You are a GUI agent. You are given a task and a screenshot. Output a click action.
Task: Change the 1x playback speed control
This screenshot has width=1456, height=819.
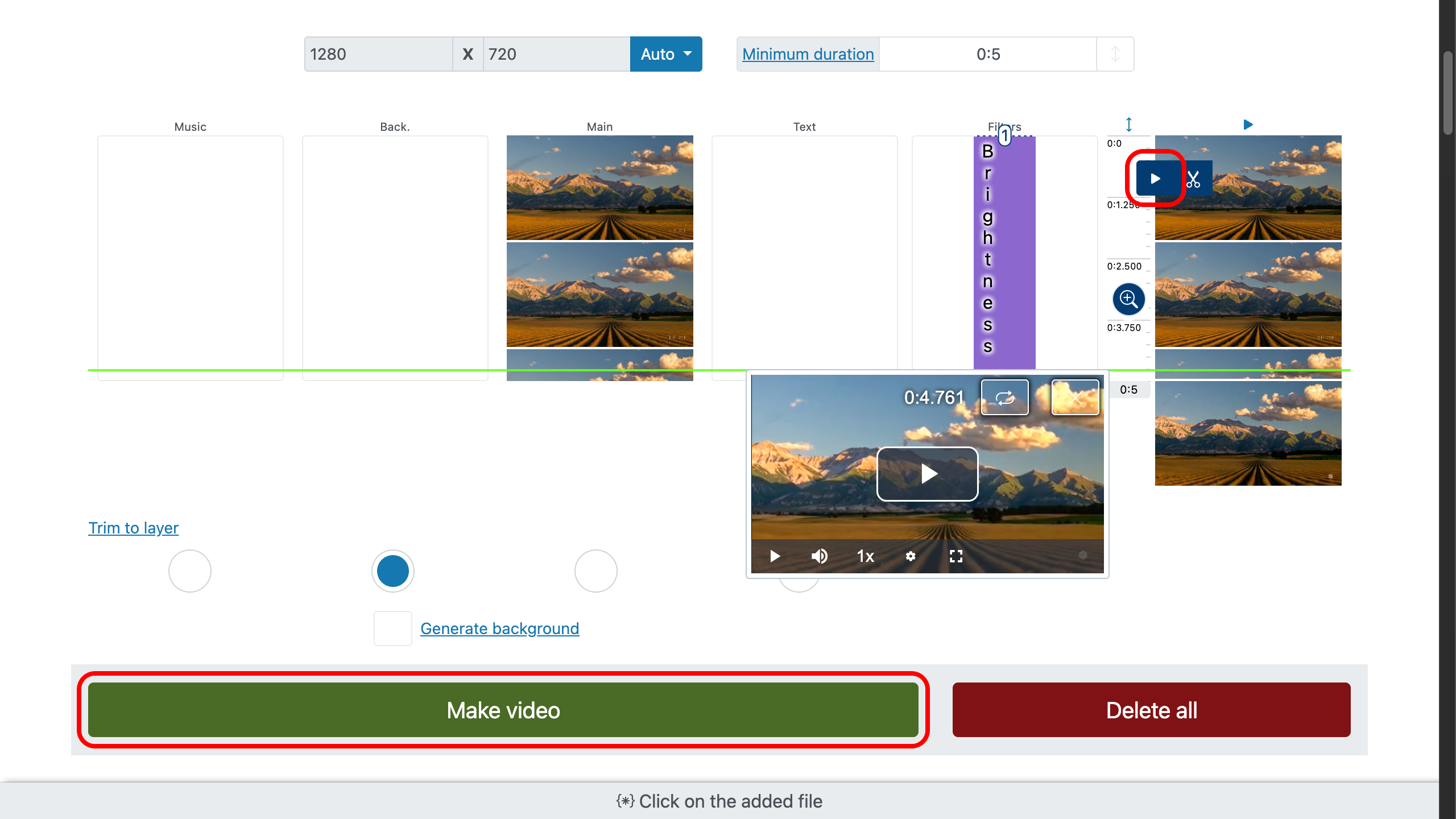(x=865, y=556)
